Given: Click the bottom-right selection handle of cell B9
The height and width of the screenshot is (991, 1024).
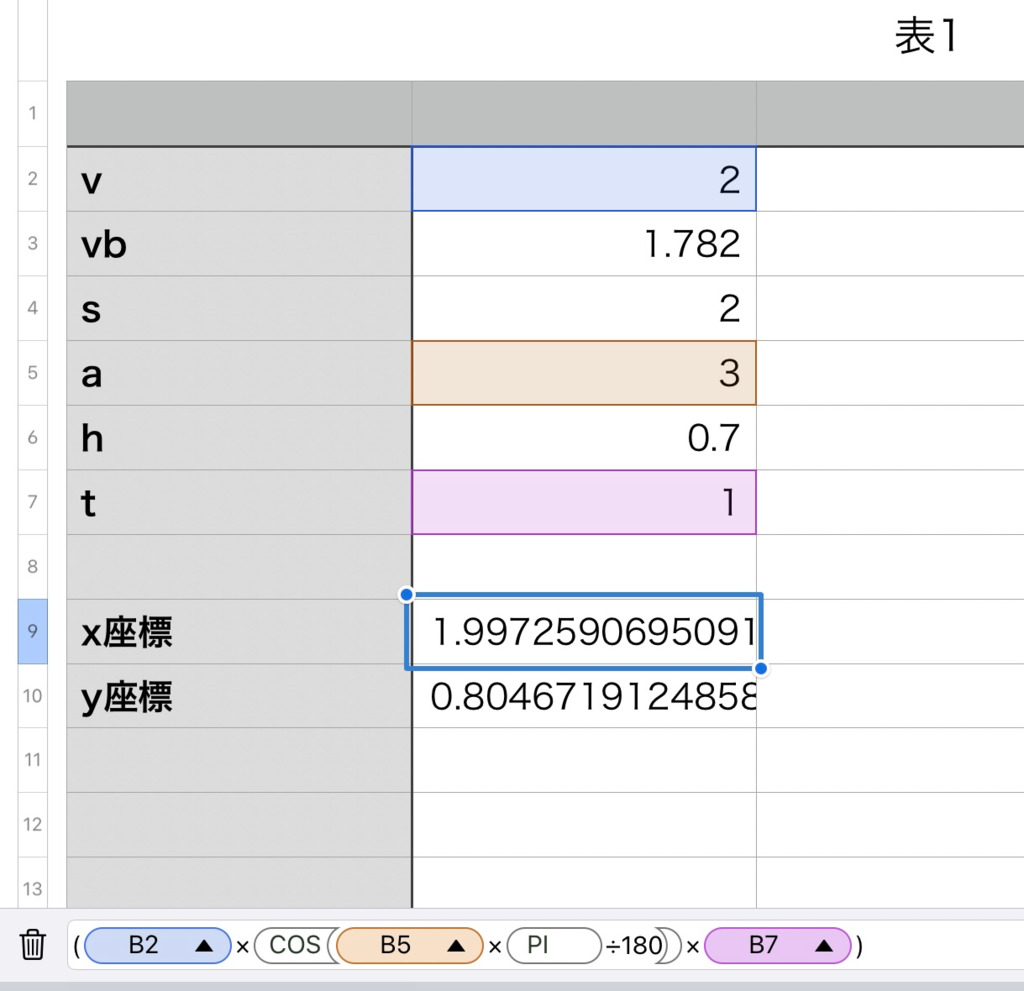Looking at the screenshot, I should coord(761,668).
